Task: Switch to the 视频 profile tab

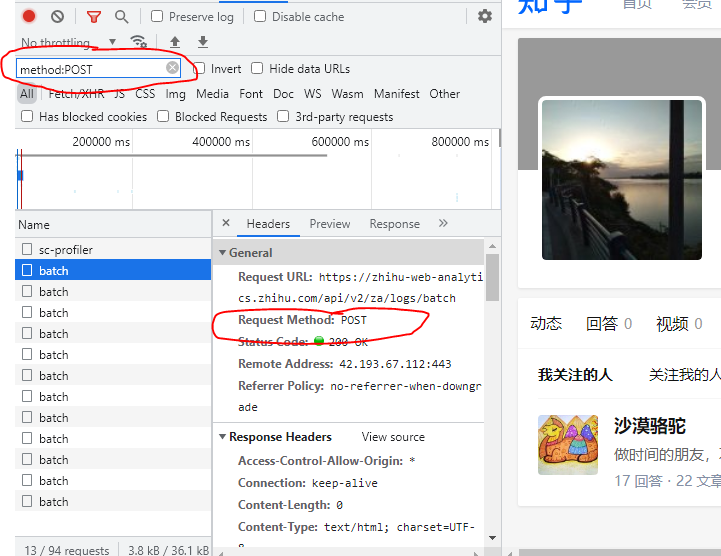Action: click(x=679, y=324)
